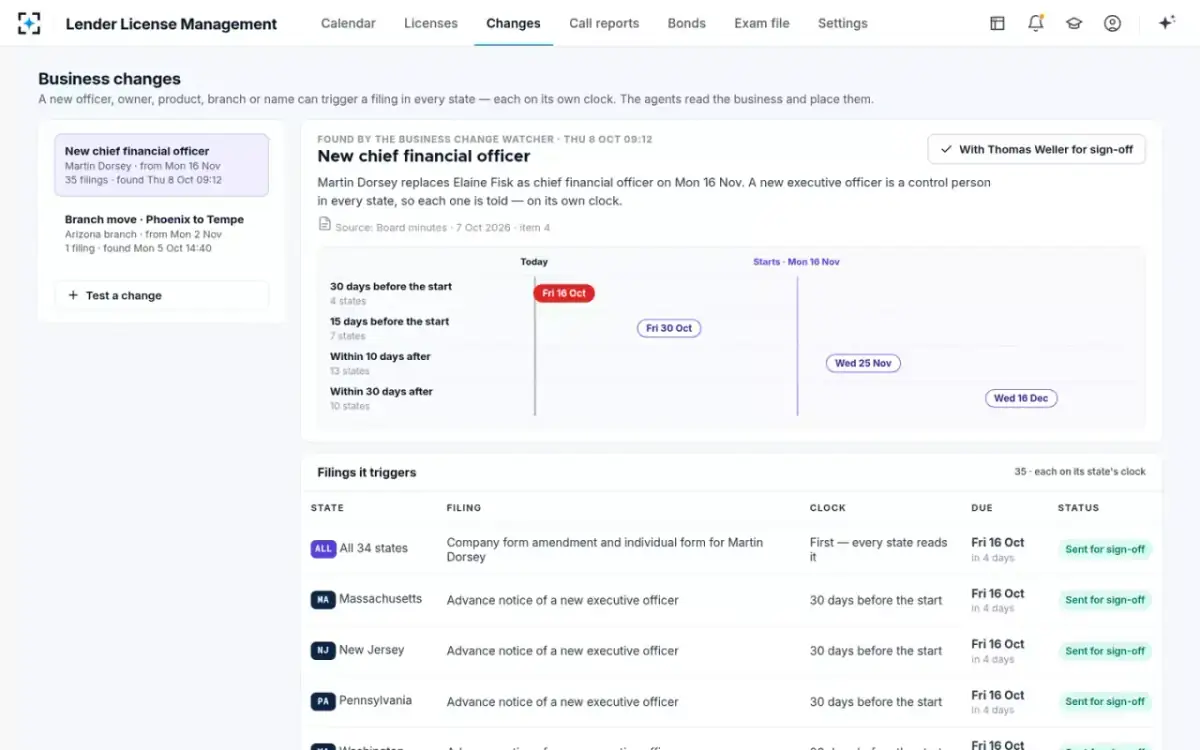The width and height of the screenshot is (1200, 750).
Task: Open the Board minutes source link
Action: tap(443, 227)
